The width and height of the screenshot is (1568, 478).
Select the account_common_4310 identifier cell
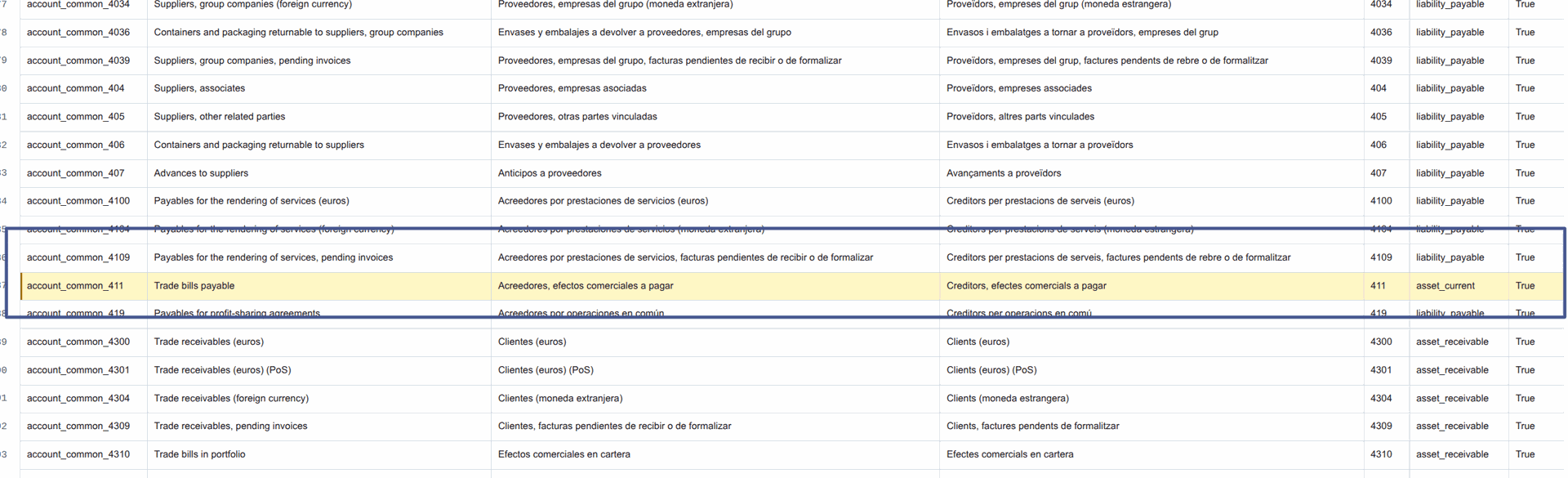(x=78, y=454)
